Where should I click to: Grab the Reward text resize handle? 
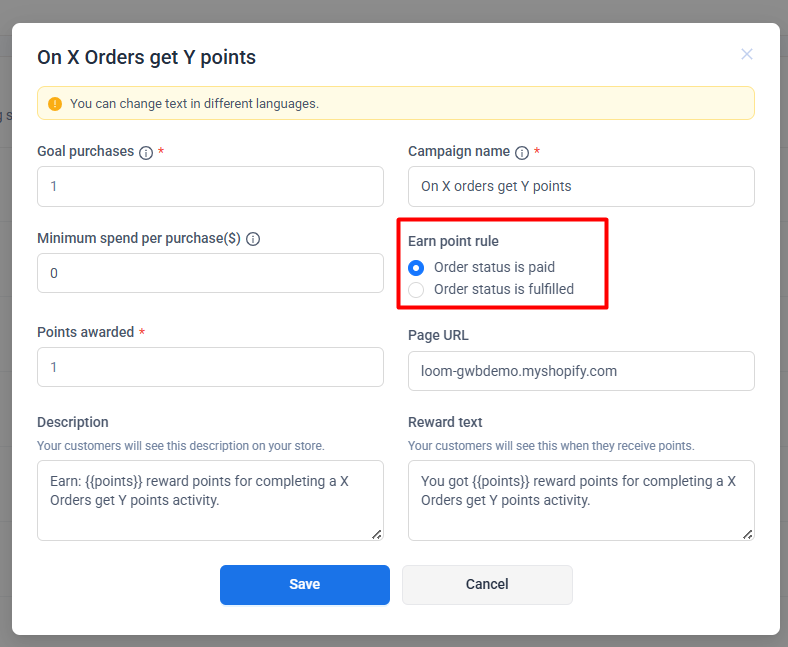click(x=748, y=534)
